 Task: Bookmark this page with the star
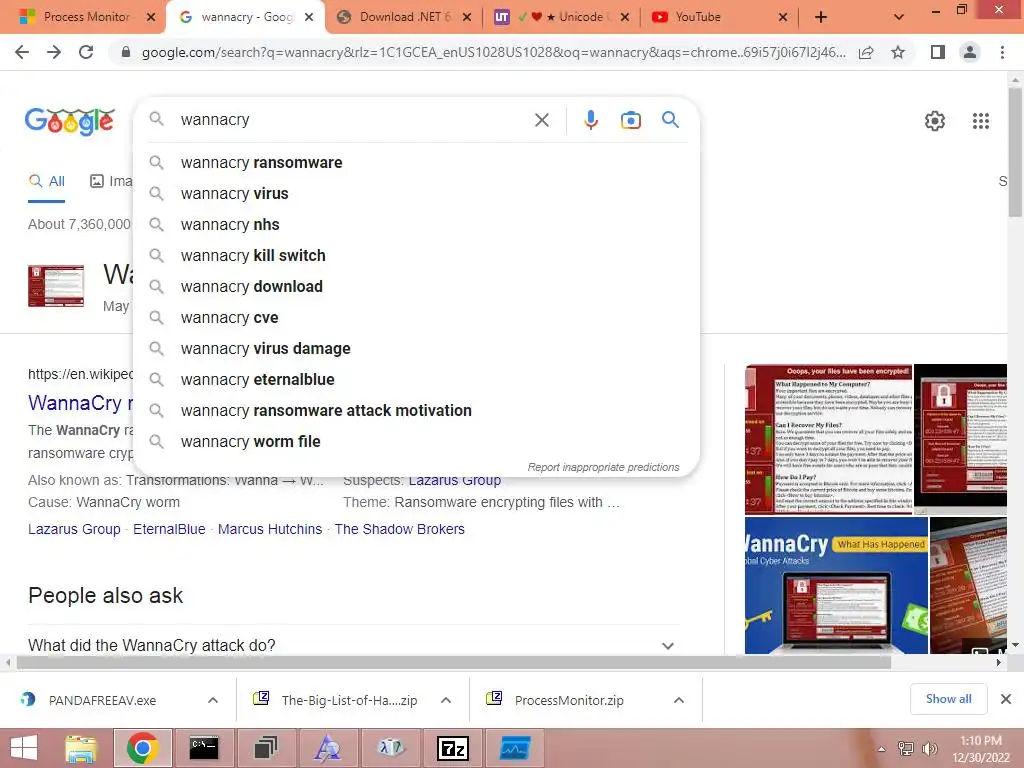(x=898, y=52)
